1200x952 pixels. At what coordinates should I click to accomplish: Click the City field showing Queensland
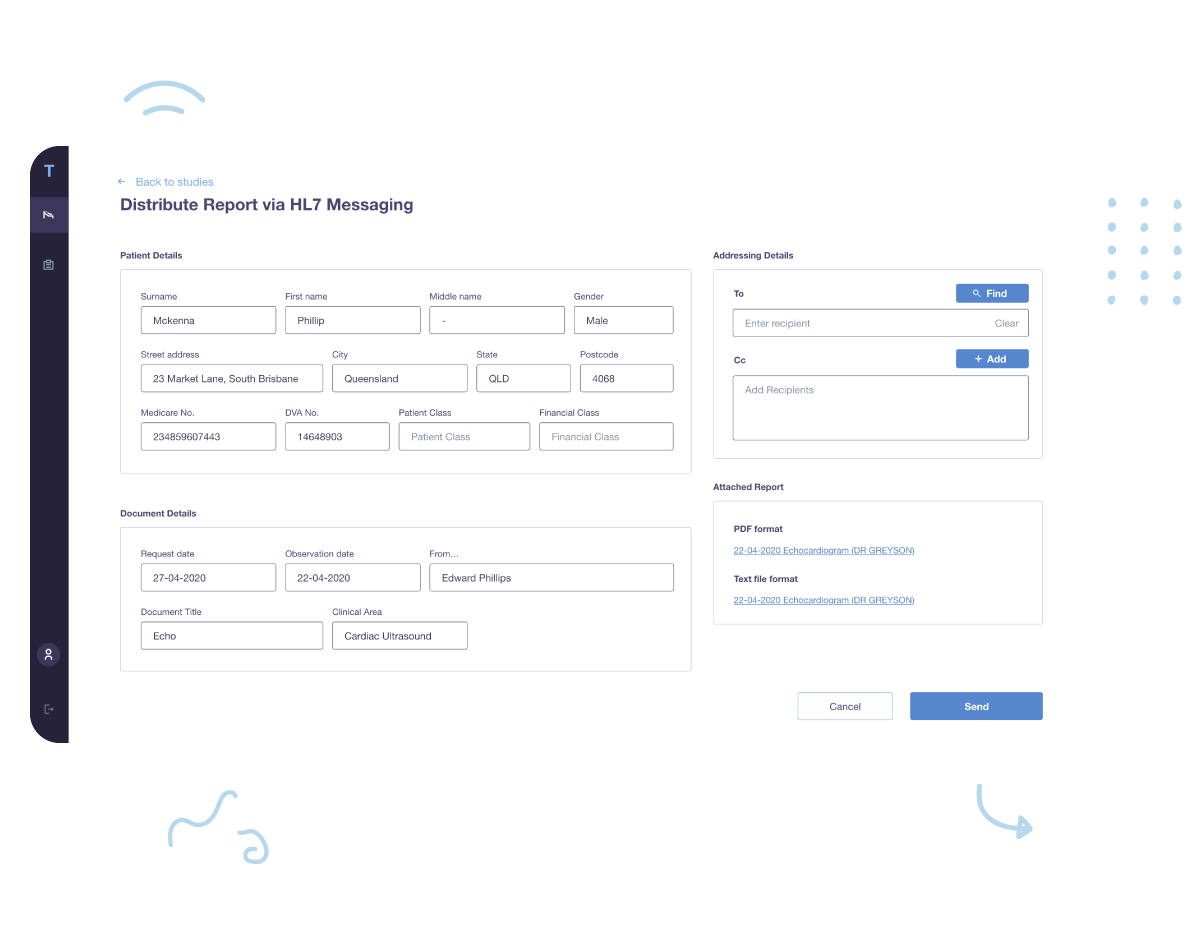(x=400, y=378)
